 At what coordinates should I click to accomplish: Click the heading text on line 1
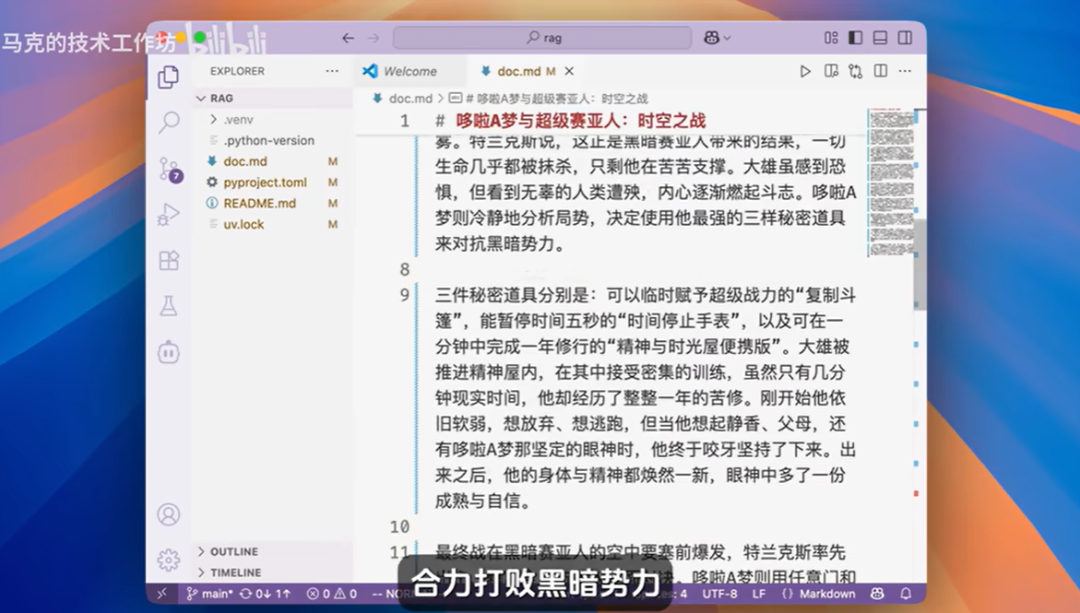581,121
